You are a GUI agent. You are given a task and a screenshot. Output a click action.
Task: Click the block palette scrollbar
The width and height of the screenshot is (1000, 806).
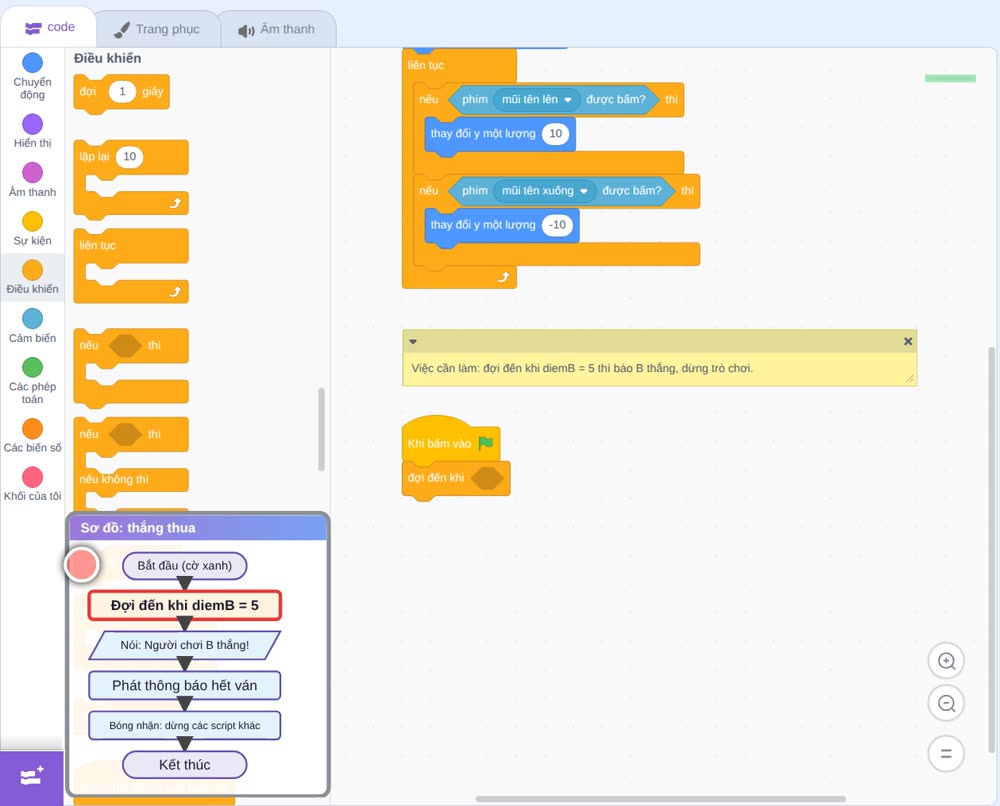(x=321, y=429)
